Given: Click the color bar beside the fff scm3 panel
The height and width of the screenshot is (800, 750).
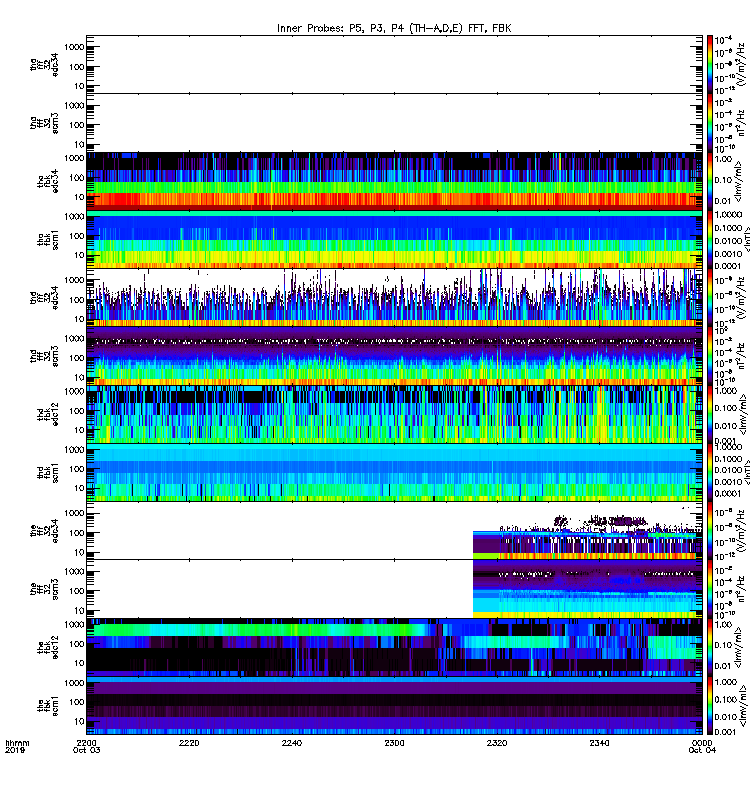Looking at the screenshot, I should pos(709,589).
